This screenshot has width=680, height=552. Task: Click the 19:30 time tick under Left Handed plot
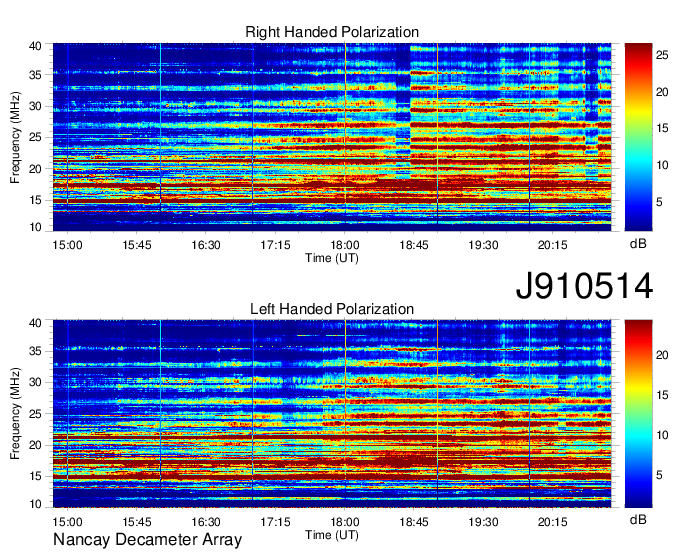click(x=483, y=522)
